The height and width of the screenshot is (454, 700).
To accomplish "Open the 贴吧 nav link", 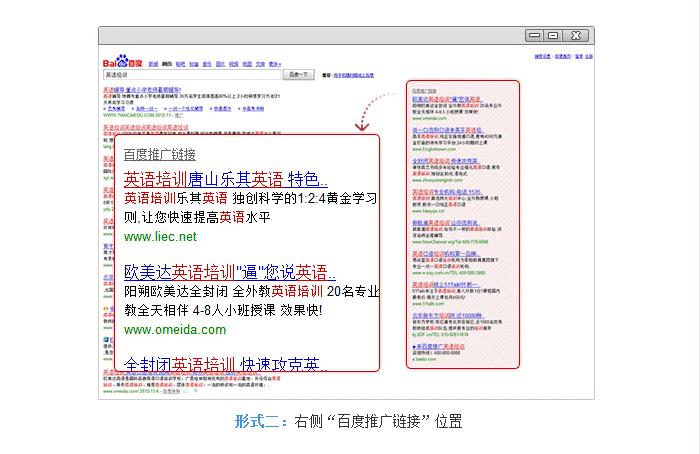I will pos(180,64).
